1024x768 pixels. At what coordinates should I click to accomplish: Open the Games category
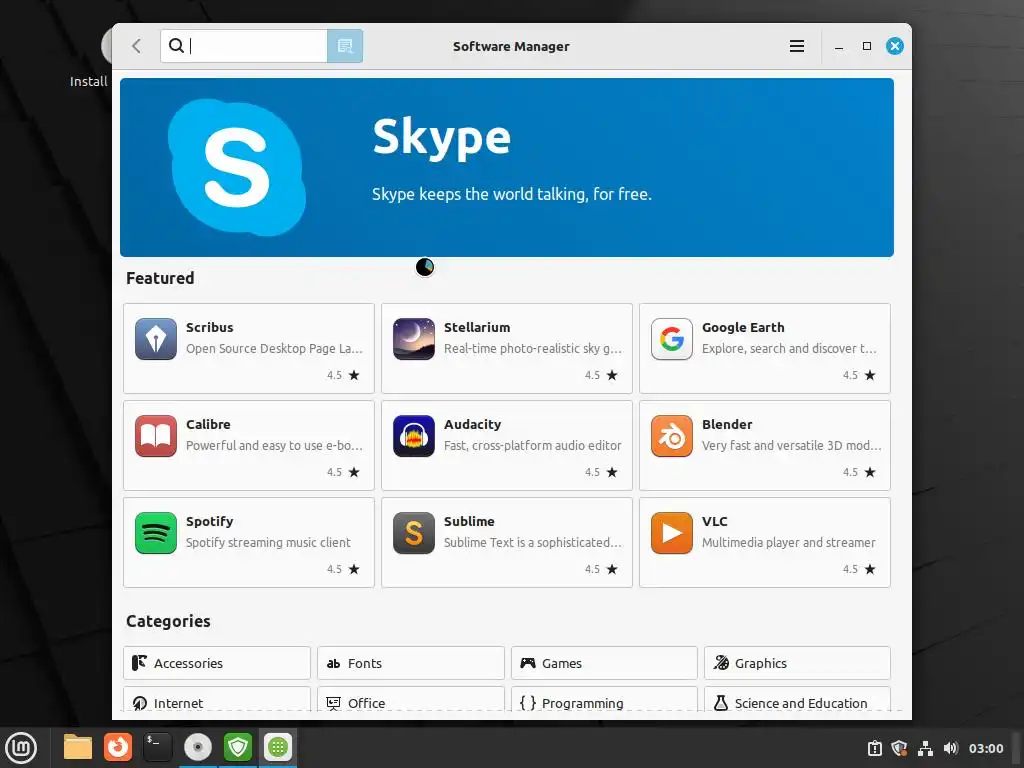point(604,663)
